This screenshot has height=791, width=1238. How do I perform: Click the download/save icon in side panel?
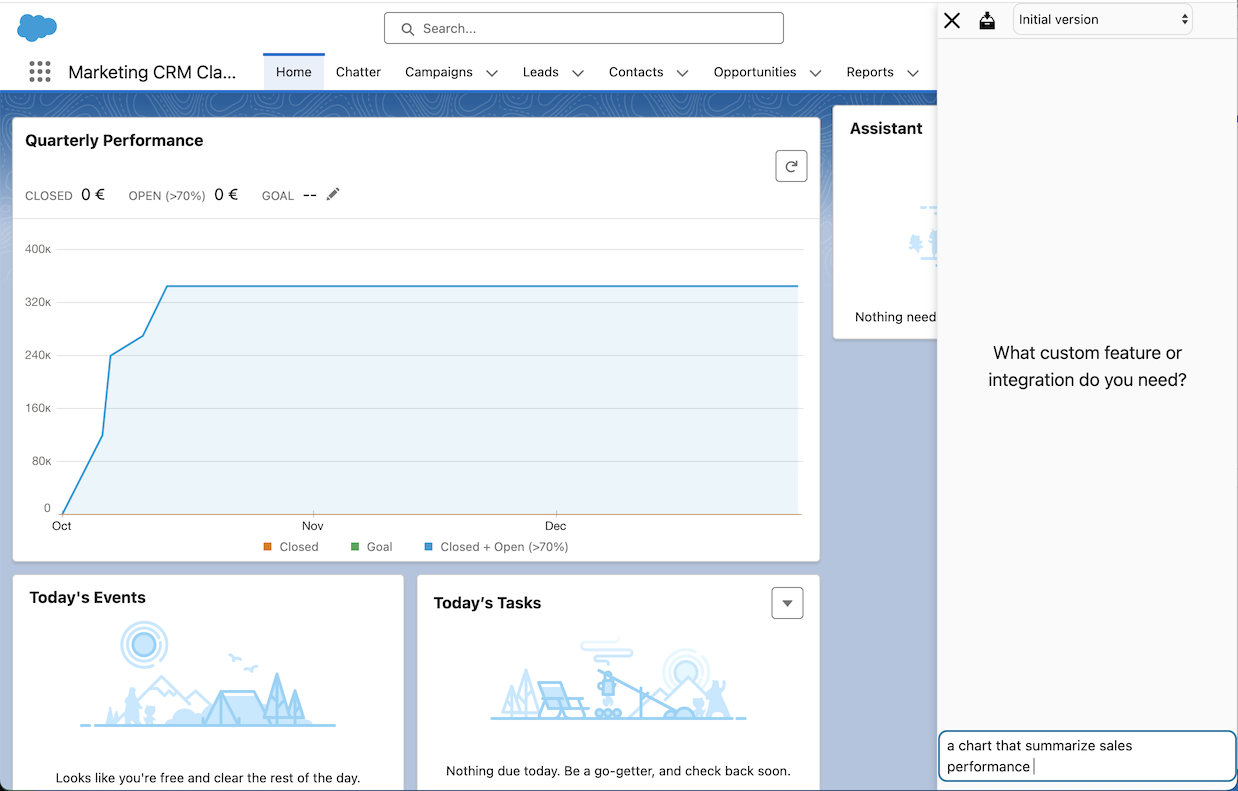point(987,20)
